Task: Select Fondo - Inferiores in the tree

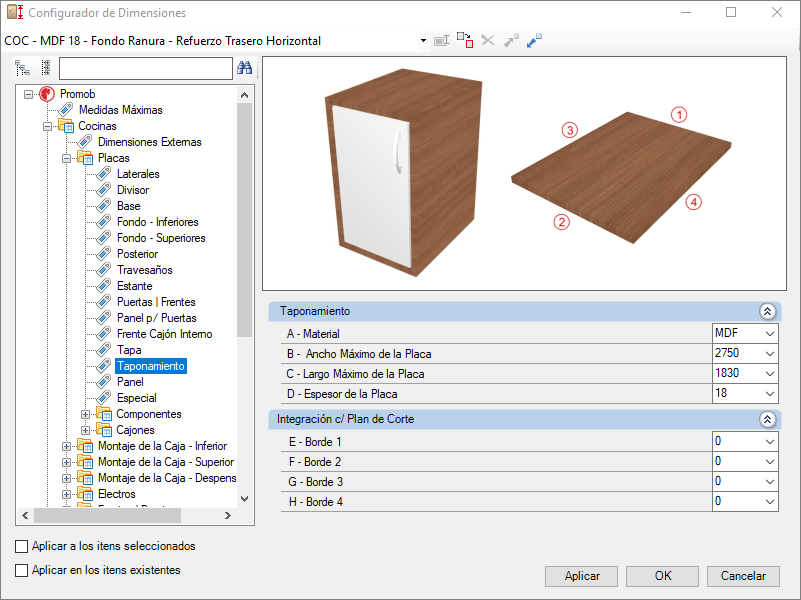Action: coord(157,222)
